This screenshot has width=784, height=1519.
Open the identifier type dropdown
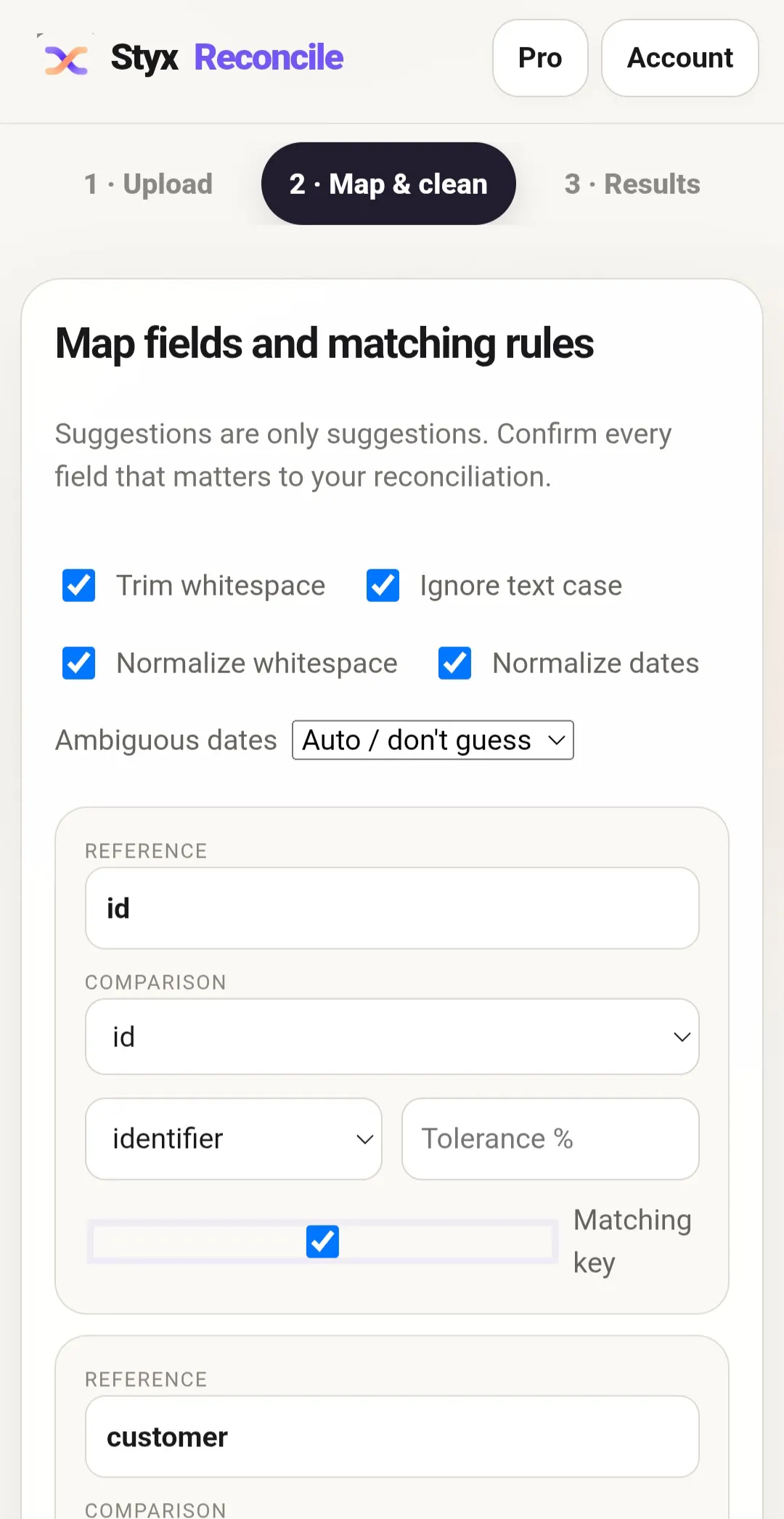tap(234, 1139)
